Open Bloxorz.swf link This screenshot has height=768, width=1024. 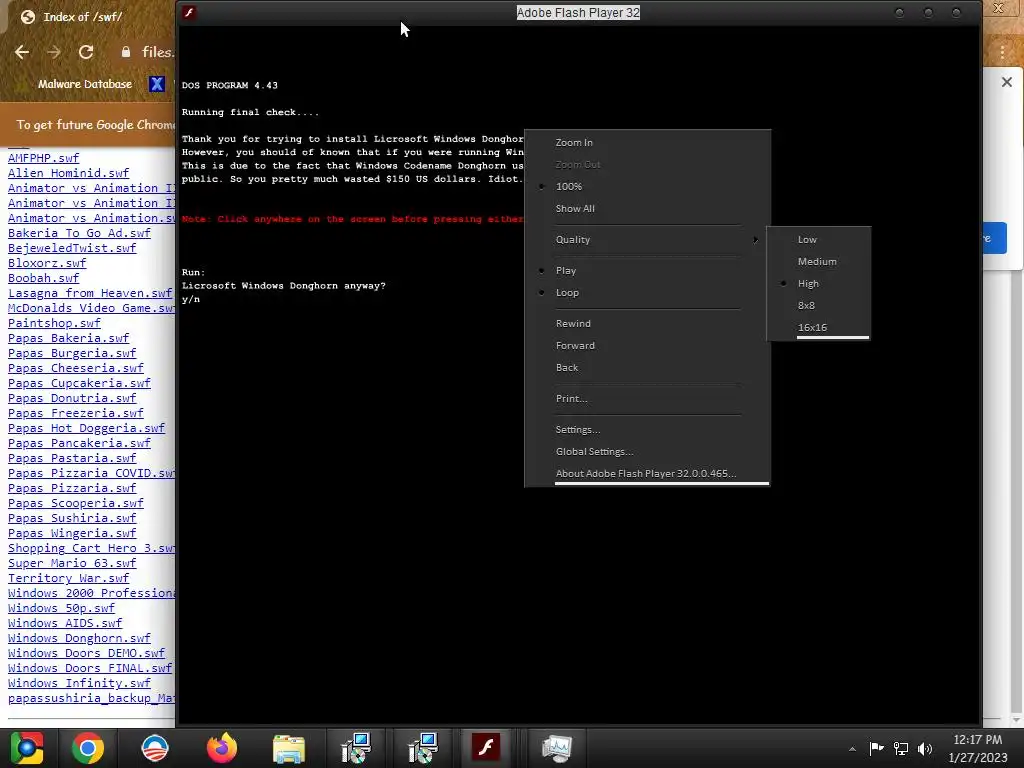click(x=47, y=263)
